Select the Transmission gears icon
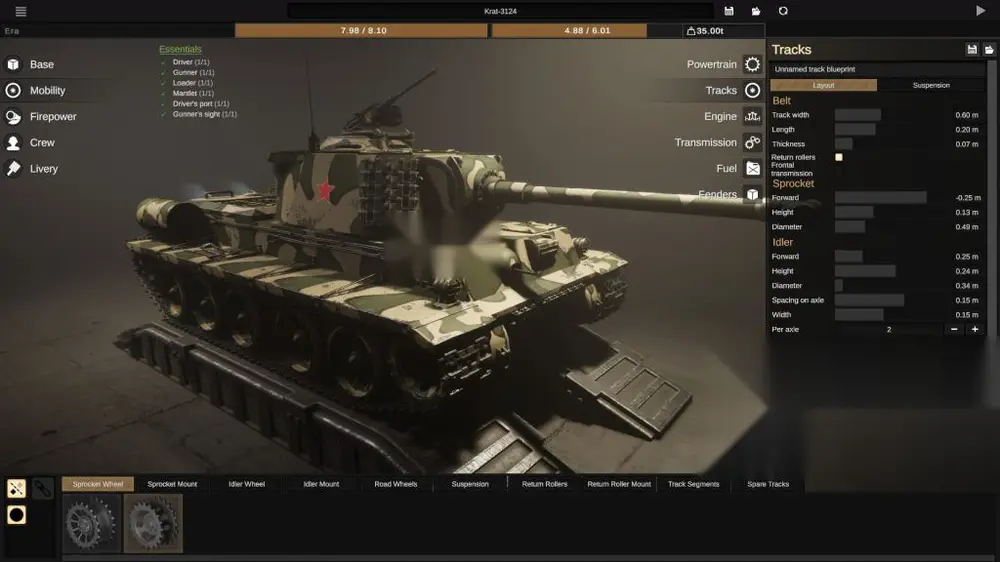The height and width of the screenshot is (562, 1000). point(753,142)
